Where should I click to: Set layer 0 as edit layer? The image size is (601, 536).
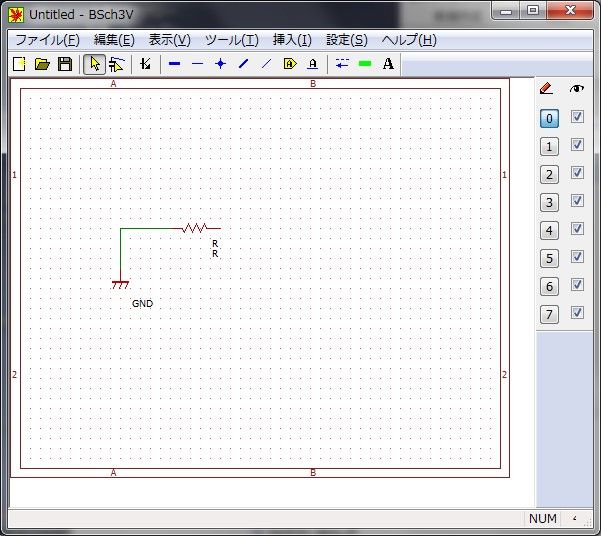(x=549, y=118)
